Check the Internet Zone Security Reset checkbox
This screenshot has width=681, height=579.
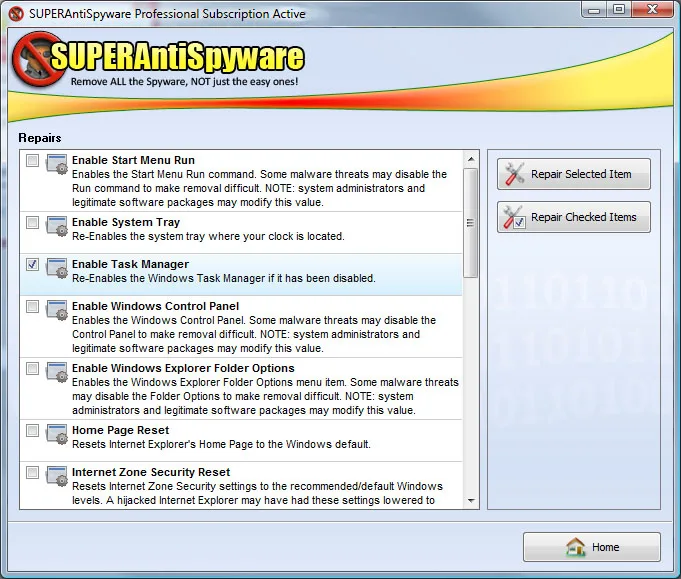(x=32, y=472)
